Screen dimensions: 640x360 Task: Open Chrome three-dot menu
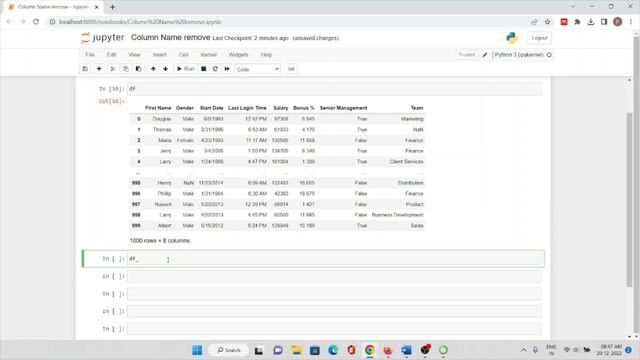(x=631, y=22)
